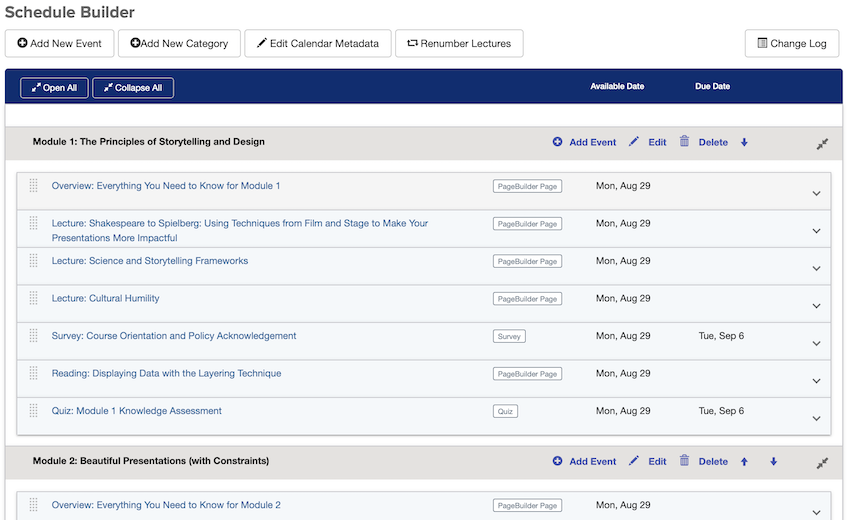
Task: Edit Module 2 via the Edit link
Action: tap(657, 461)
